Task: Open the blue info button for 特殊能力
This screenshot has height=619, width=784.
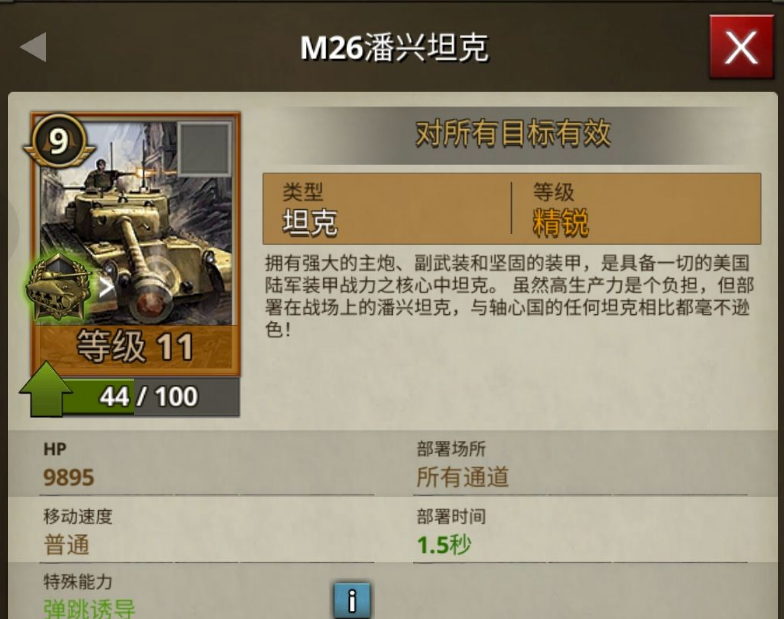Action: coord(352,600)
